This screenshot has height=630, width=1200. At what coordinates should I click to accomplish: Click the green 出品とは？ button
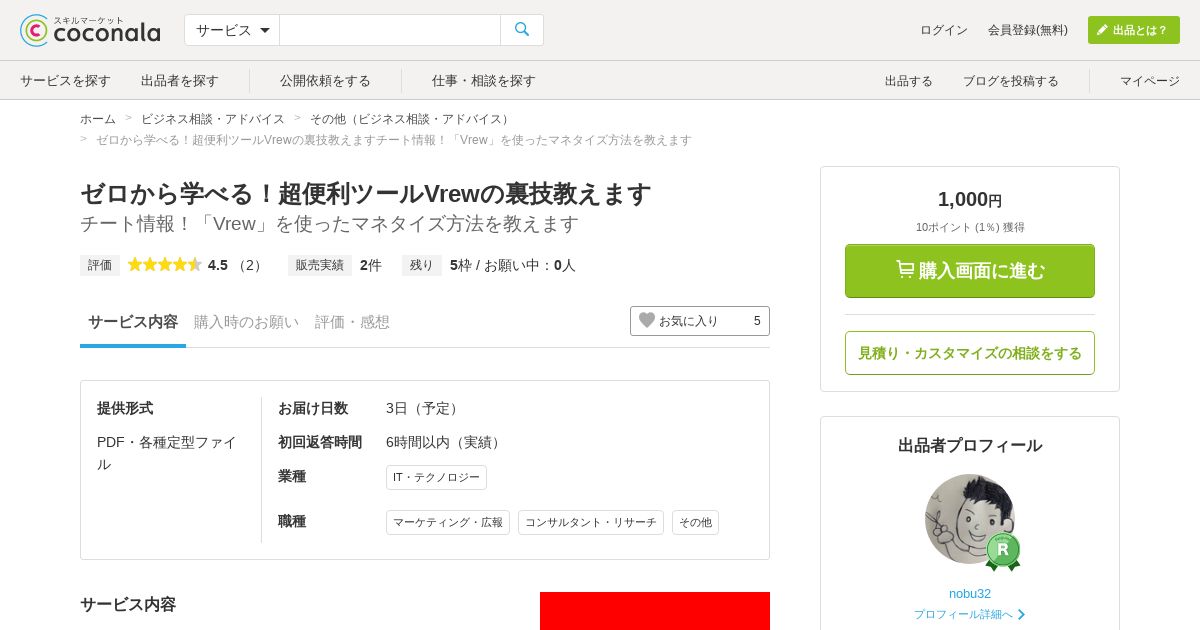pyautogui.click(x=1134, y=30)
